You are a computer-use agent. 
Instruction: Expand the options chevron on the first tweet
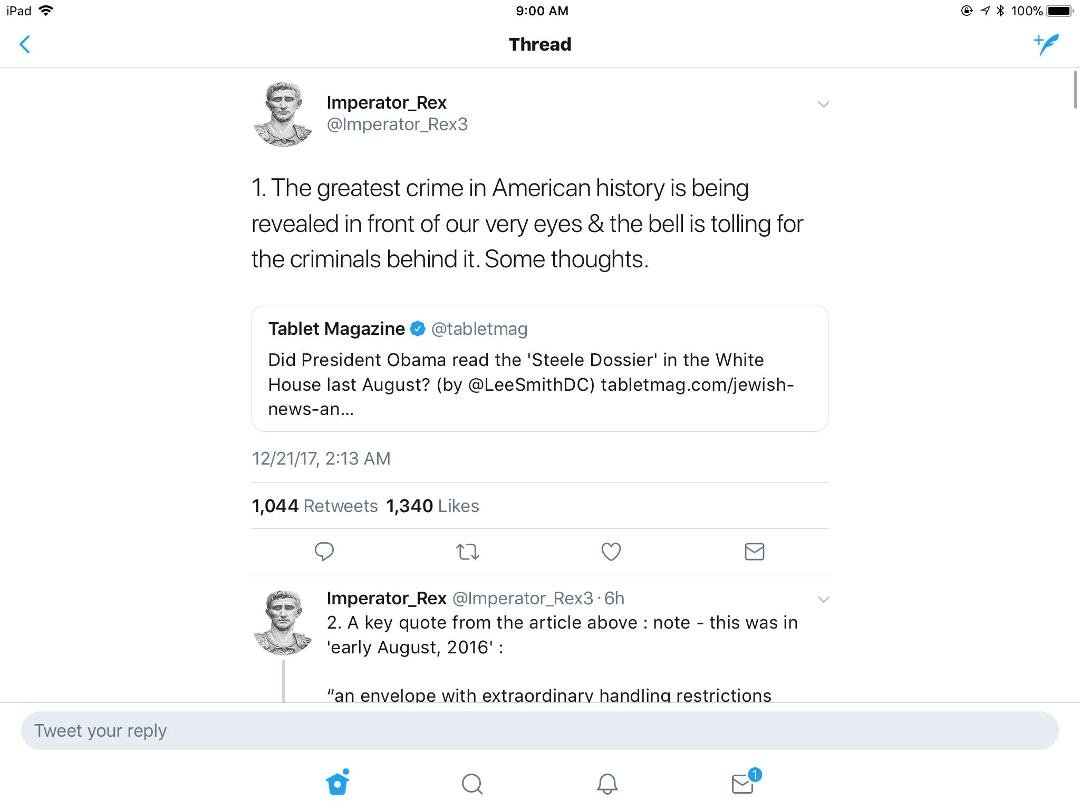pos(823,105)
